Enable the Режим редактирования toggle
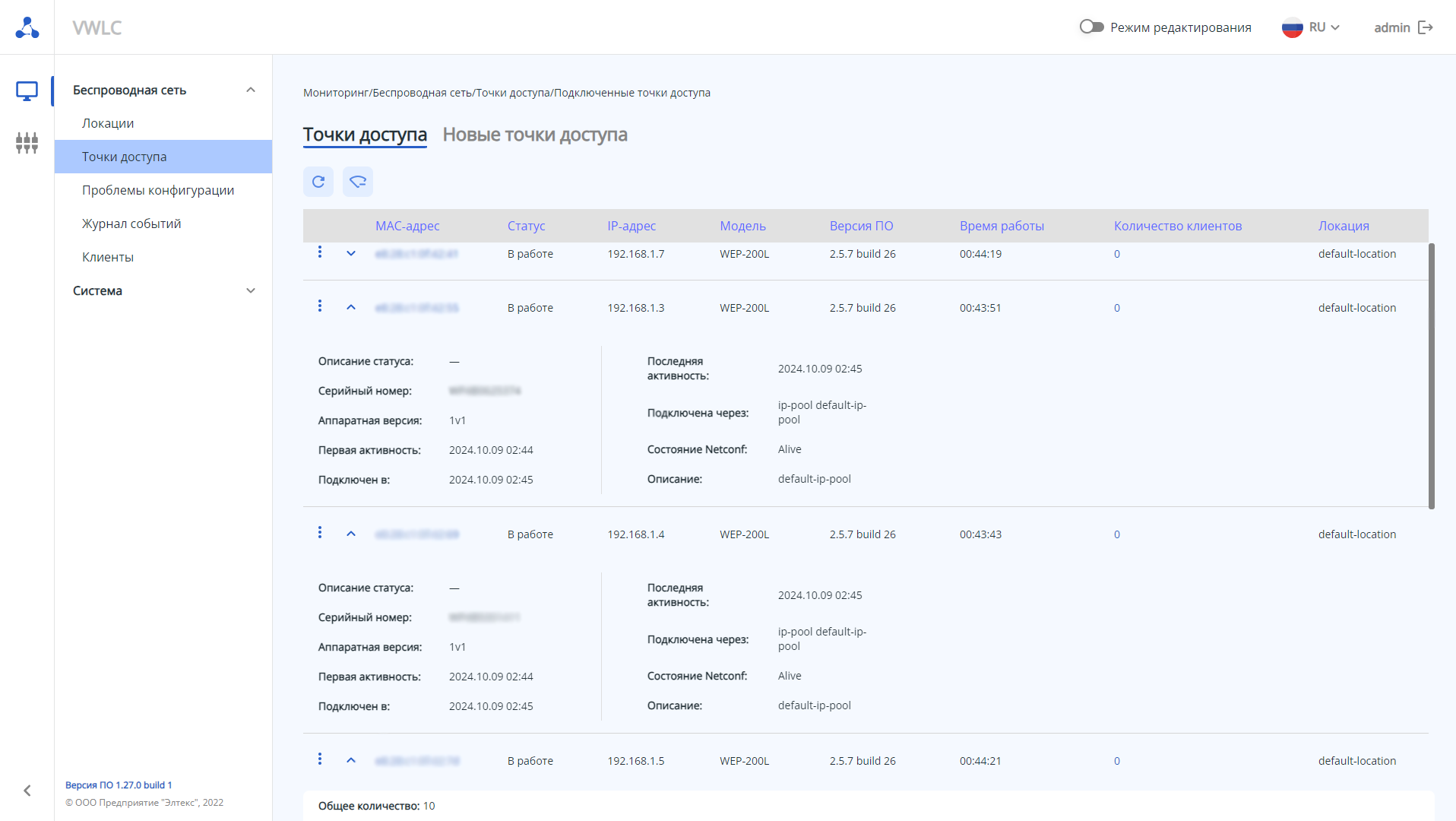1456x821 pixels. point(1091,27)
